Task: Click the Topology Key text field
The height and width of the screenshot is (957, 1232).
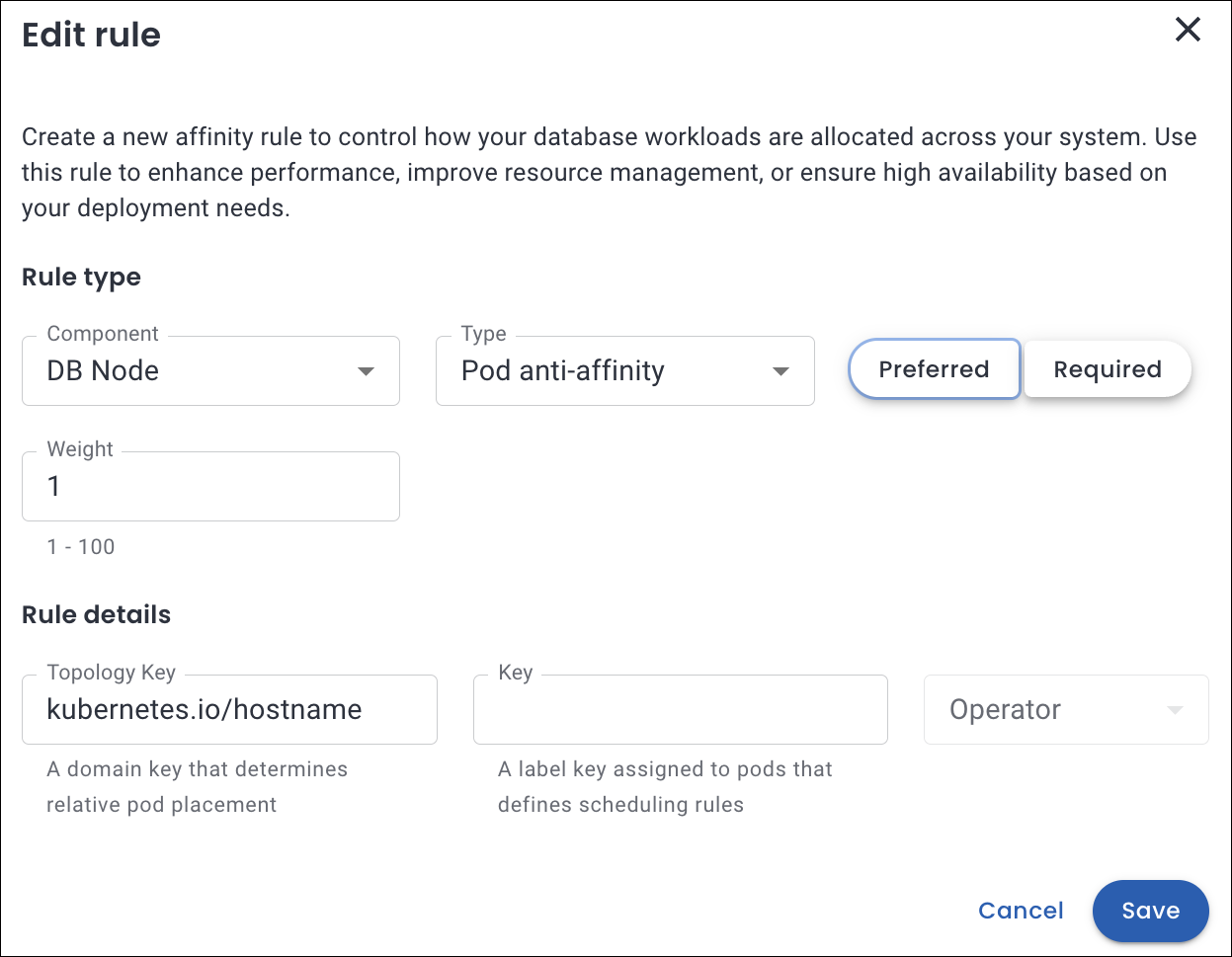Action: pyautogui.click(x=229, y=709)
